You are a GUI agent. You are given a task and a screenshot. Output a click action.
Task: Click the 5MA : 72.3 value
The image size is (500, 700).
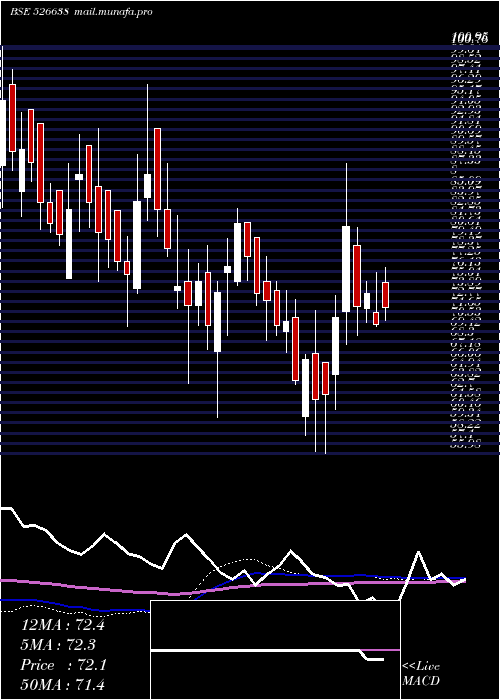[x=58, y=645]
